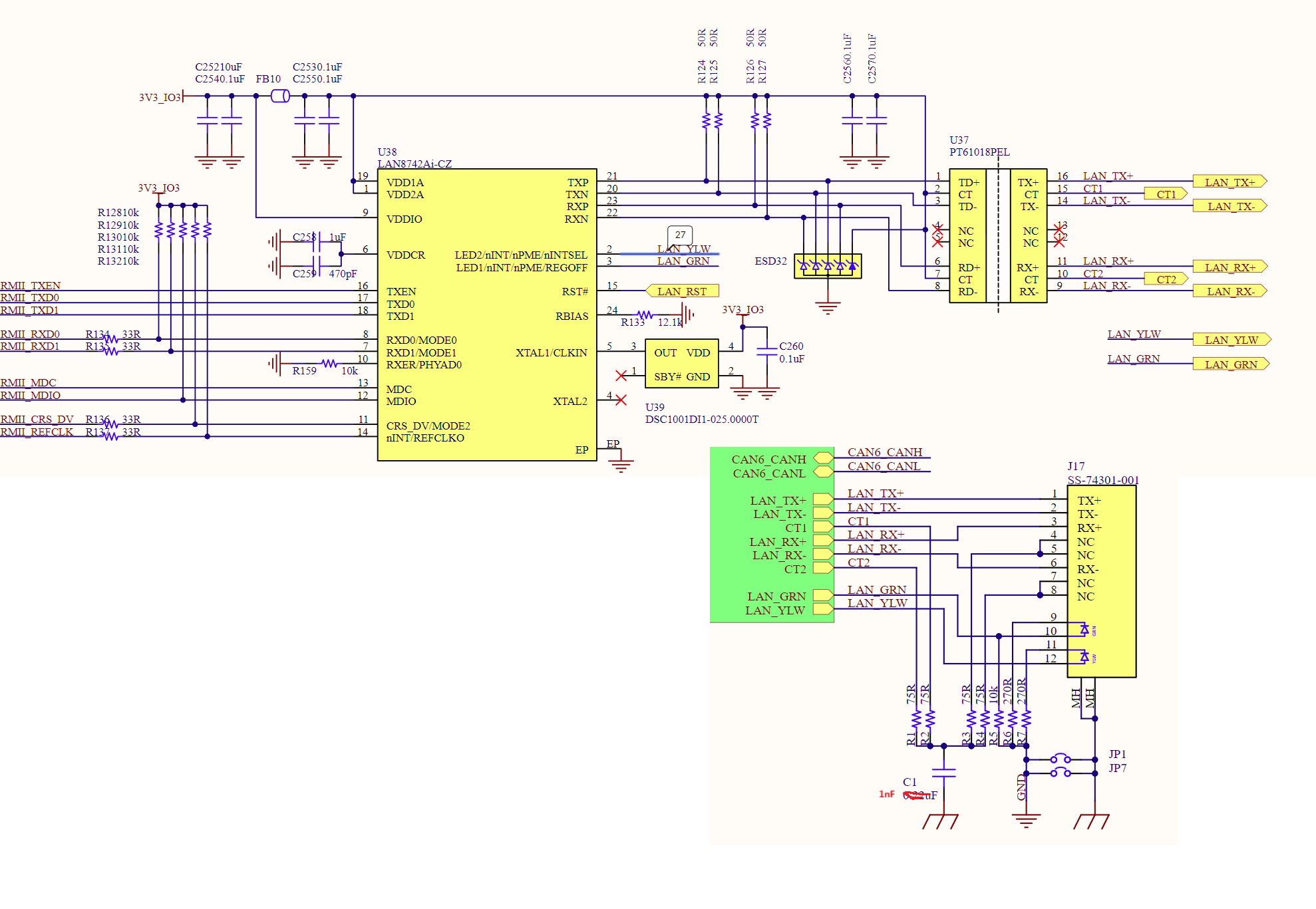
Task: Click the 1nF red annotation text
Action: pyautogui.click(x=886, y=794)
